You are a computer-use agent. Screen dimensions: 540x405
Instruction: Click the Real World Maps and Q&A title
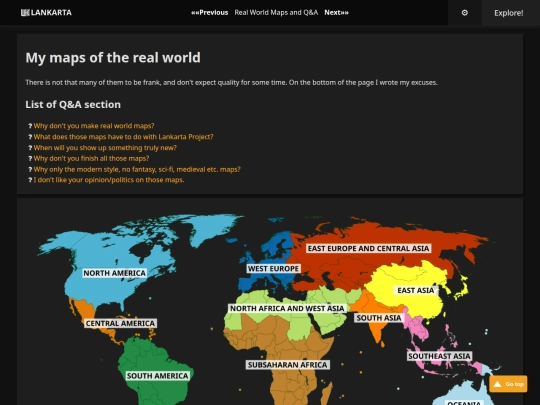[x=276, y=13]
